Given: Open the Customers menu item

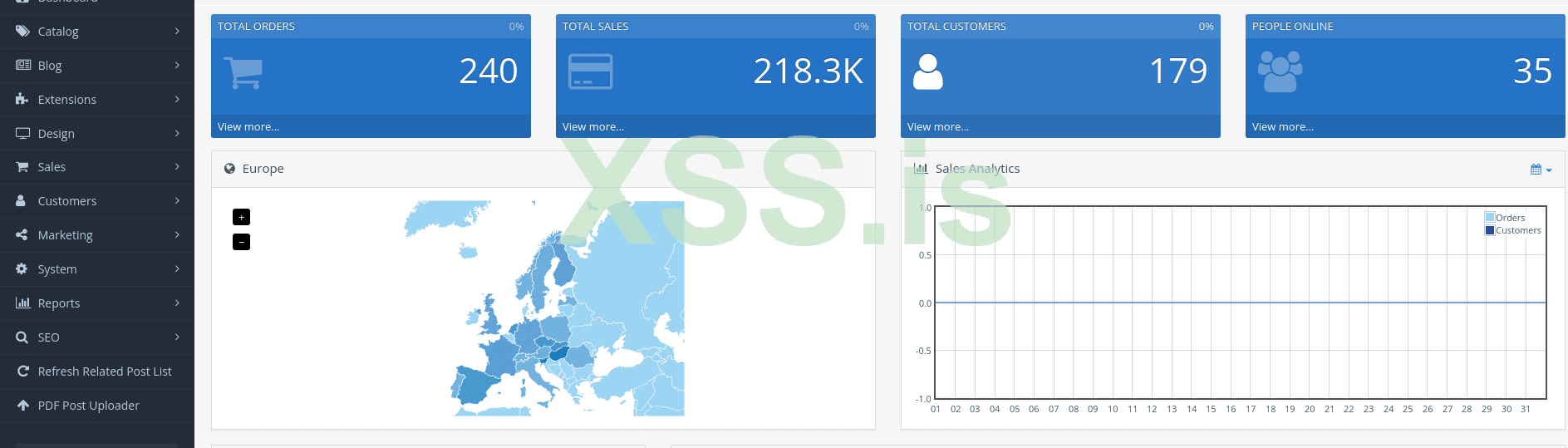Looking at the screenshot, I should (97, 201).
